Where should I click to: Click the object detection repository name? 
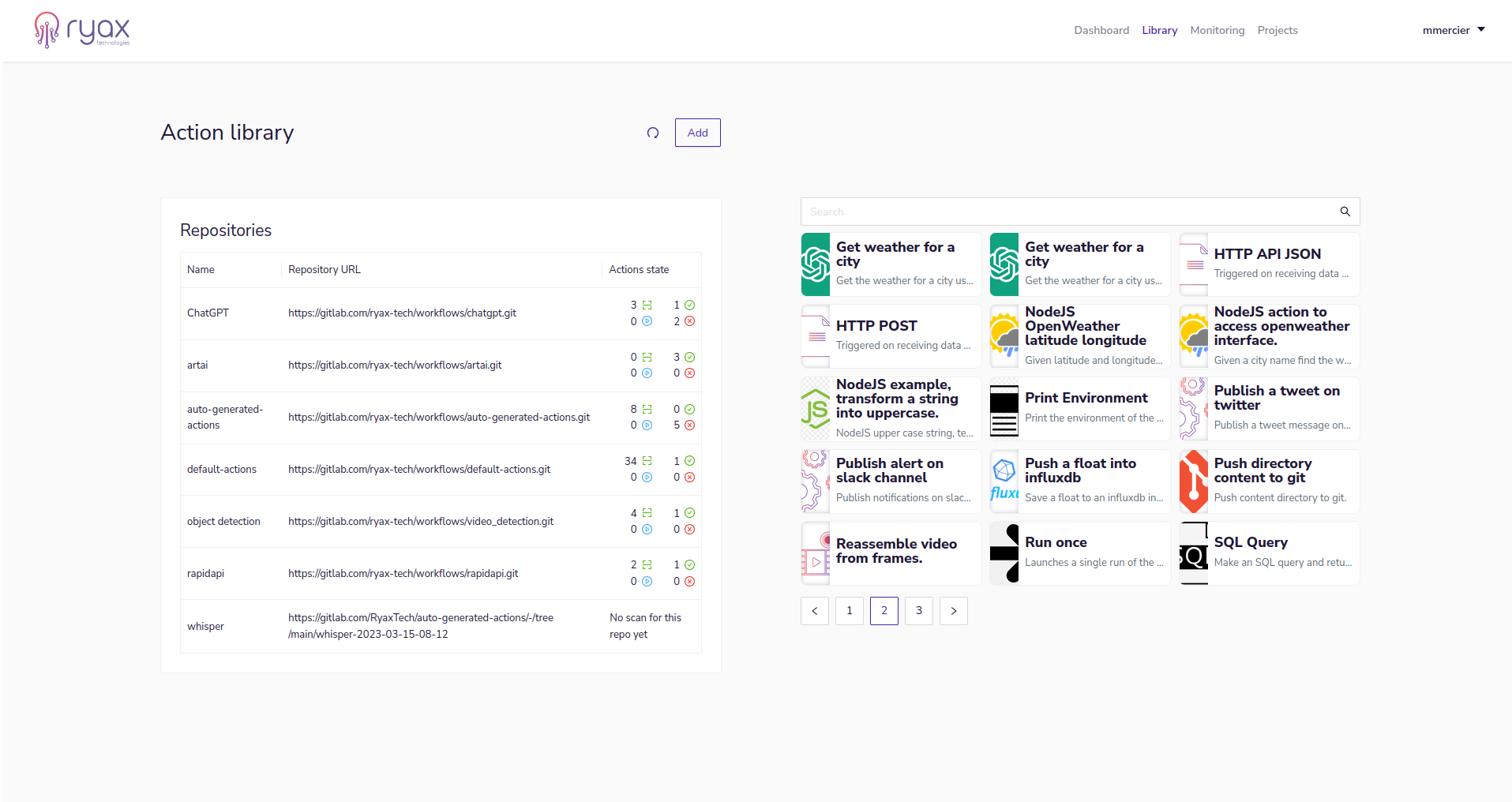point(223,522)
